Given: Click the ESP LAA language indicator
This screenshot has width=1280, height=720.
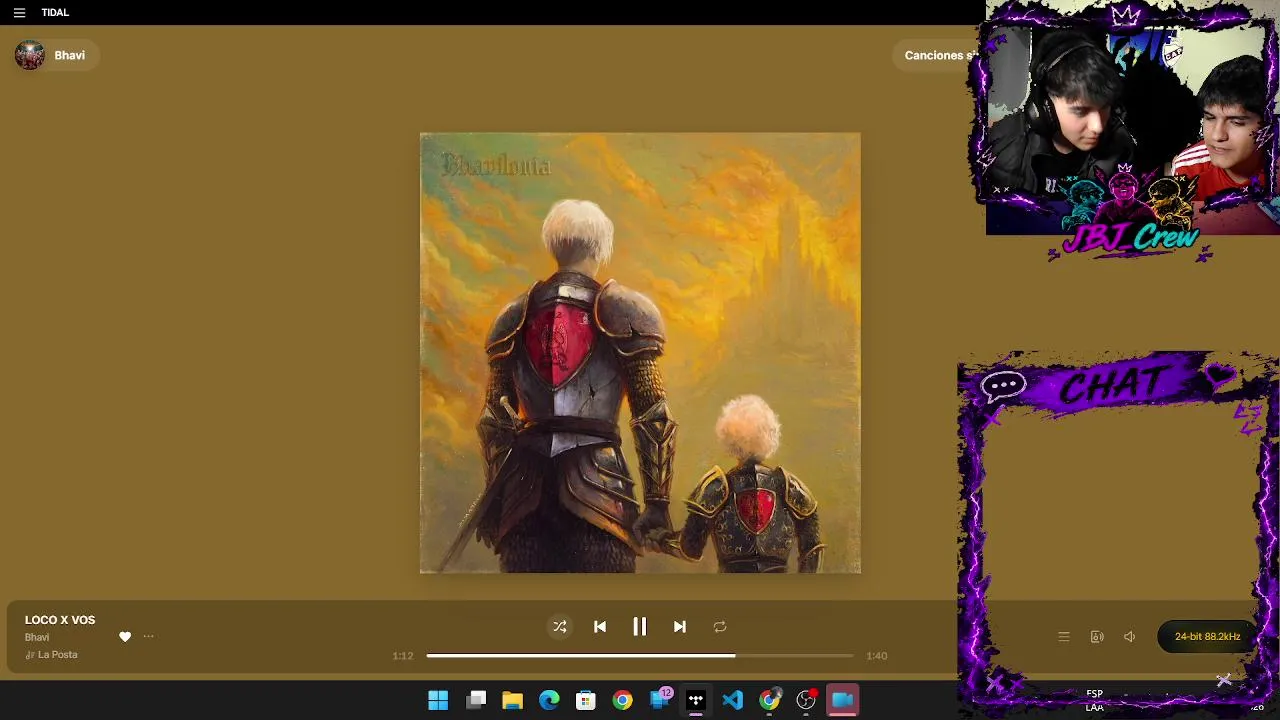Looking at the screenshot, I should pyautogui.click(x=1095, y=700).
